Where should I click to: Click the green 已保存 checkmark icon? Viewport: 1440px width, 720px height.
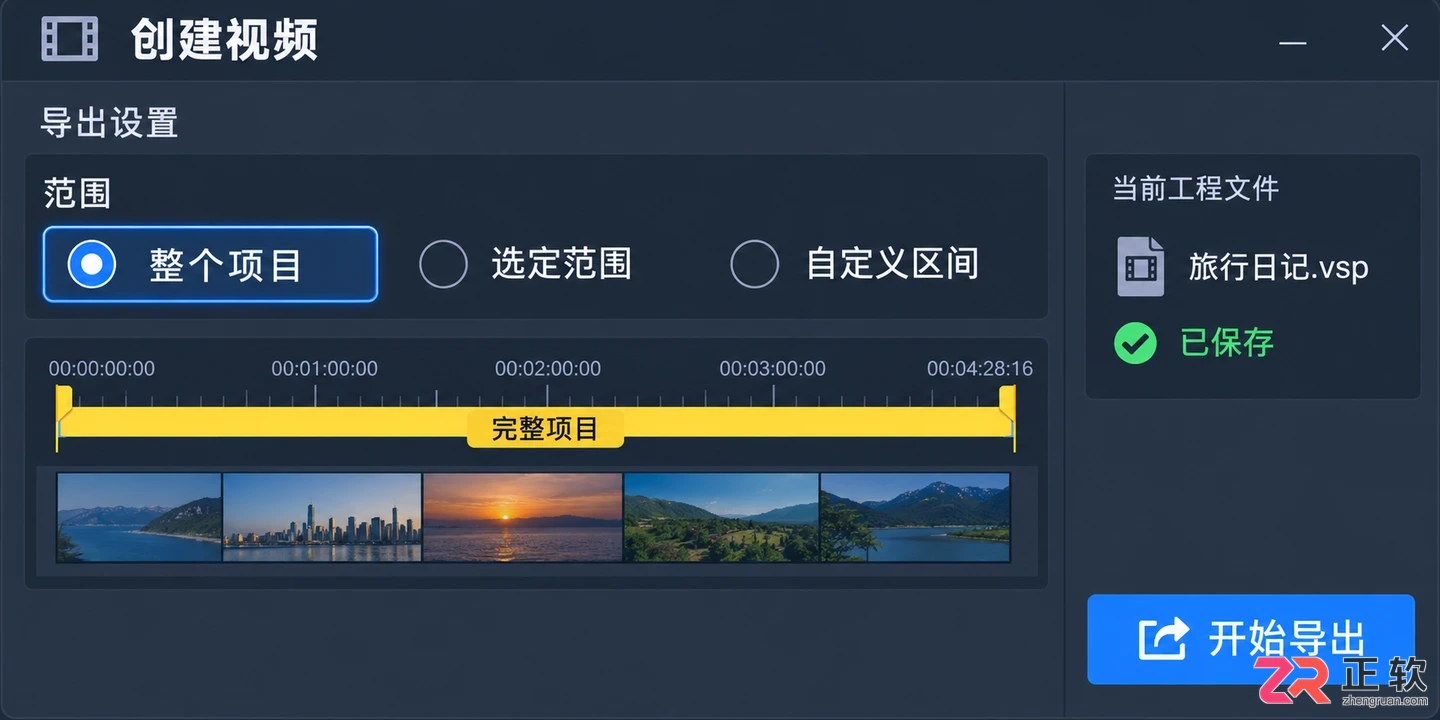[1135, 343]
